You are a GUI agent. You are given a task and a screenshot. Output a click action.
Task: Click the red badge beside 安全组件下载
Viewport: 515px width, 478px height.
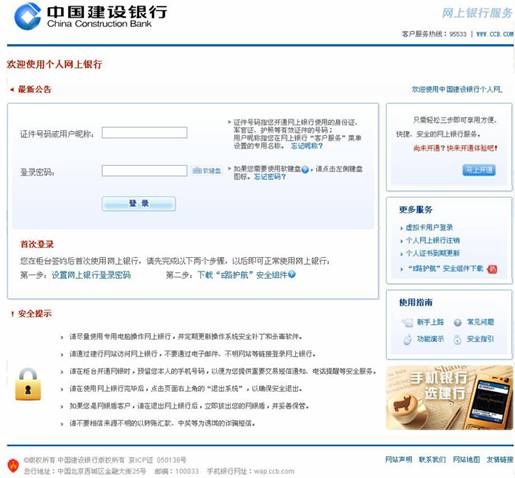coord(492,269)
